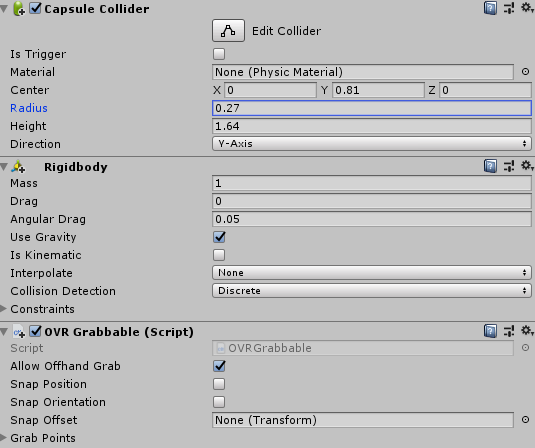Expand the Grab Points section
Screen dimensions: 535x448
click(x=4, y=438)
